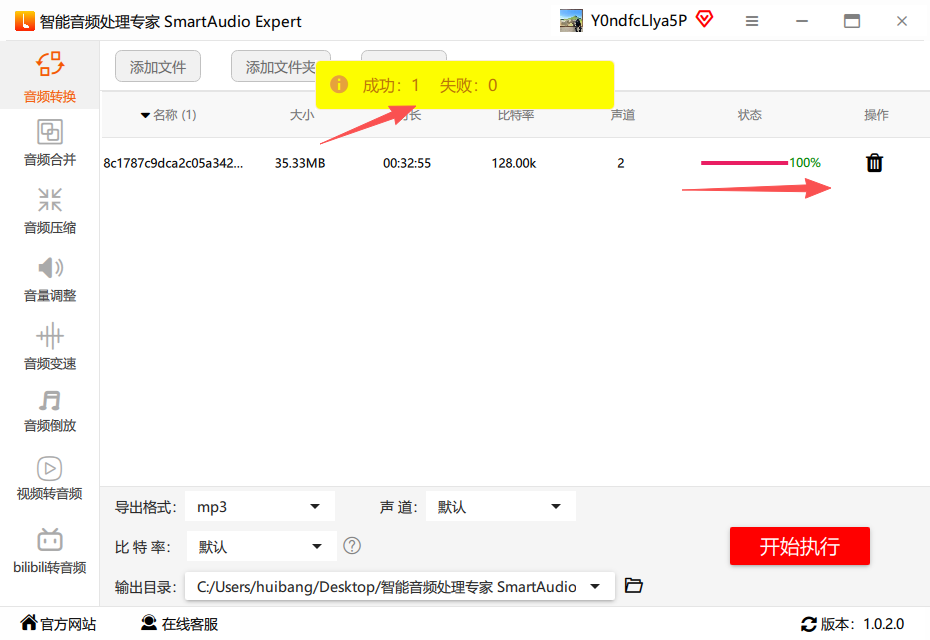Viewport: 930px width, 640px height.
Task: Click the 添加文件 button
Action: [x=158, y=67]
